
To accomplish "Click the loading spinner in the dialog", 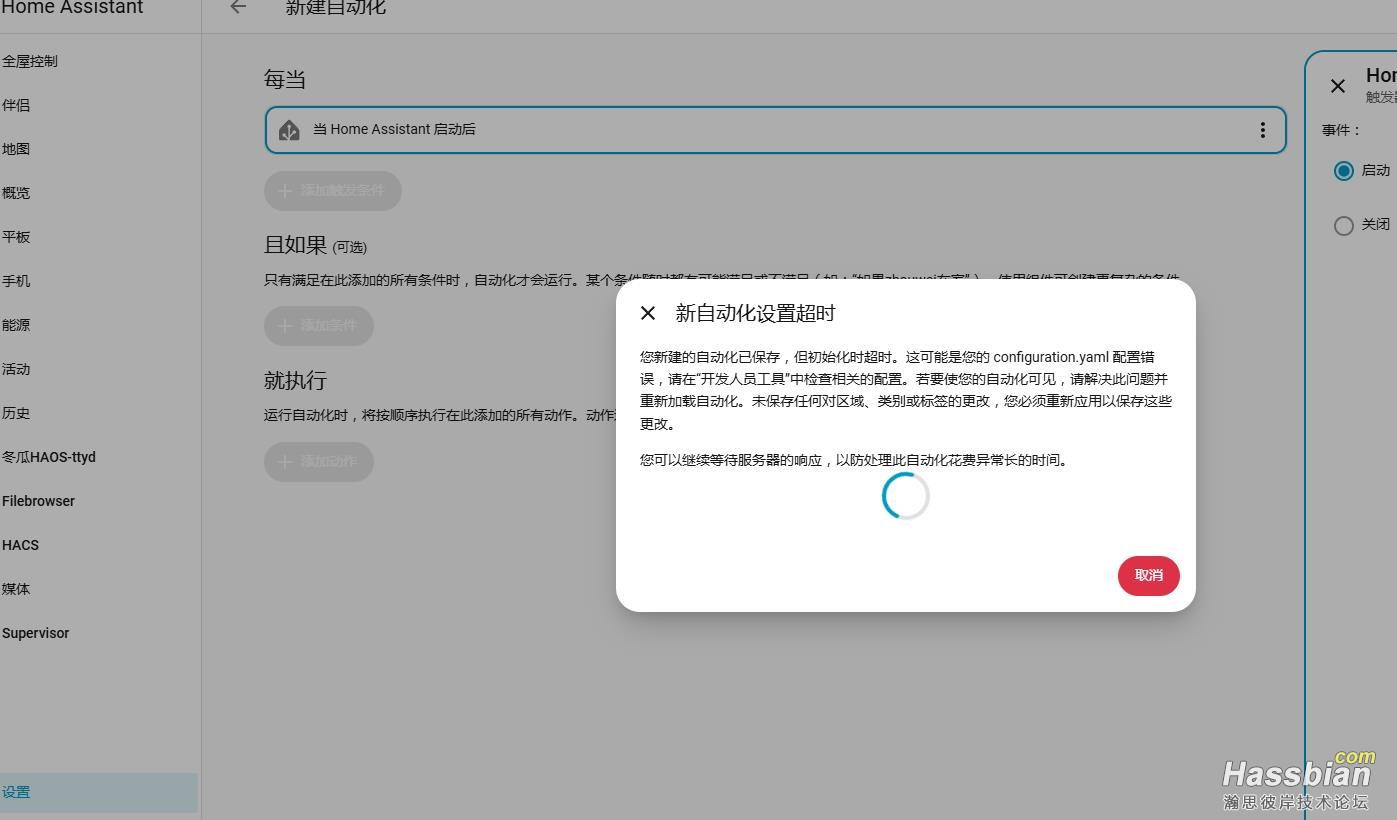I will [x=906, y=496].
